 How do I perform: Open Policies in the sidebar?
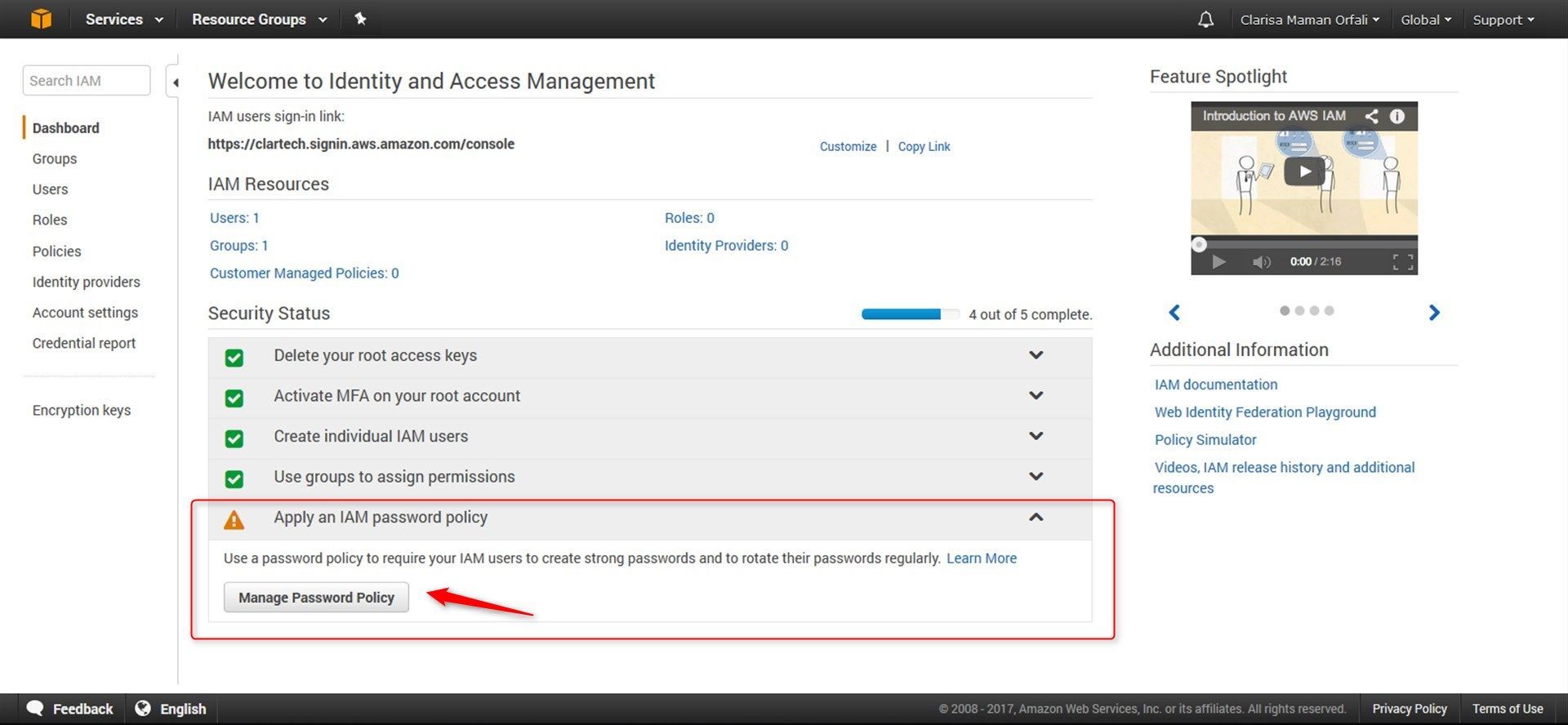pos(56,251)
